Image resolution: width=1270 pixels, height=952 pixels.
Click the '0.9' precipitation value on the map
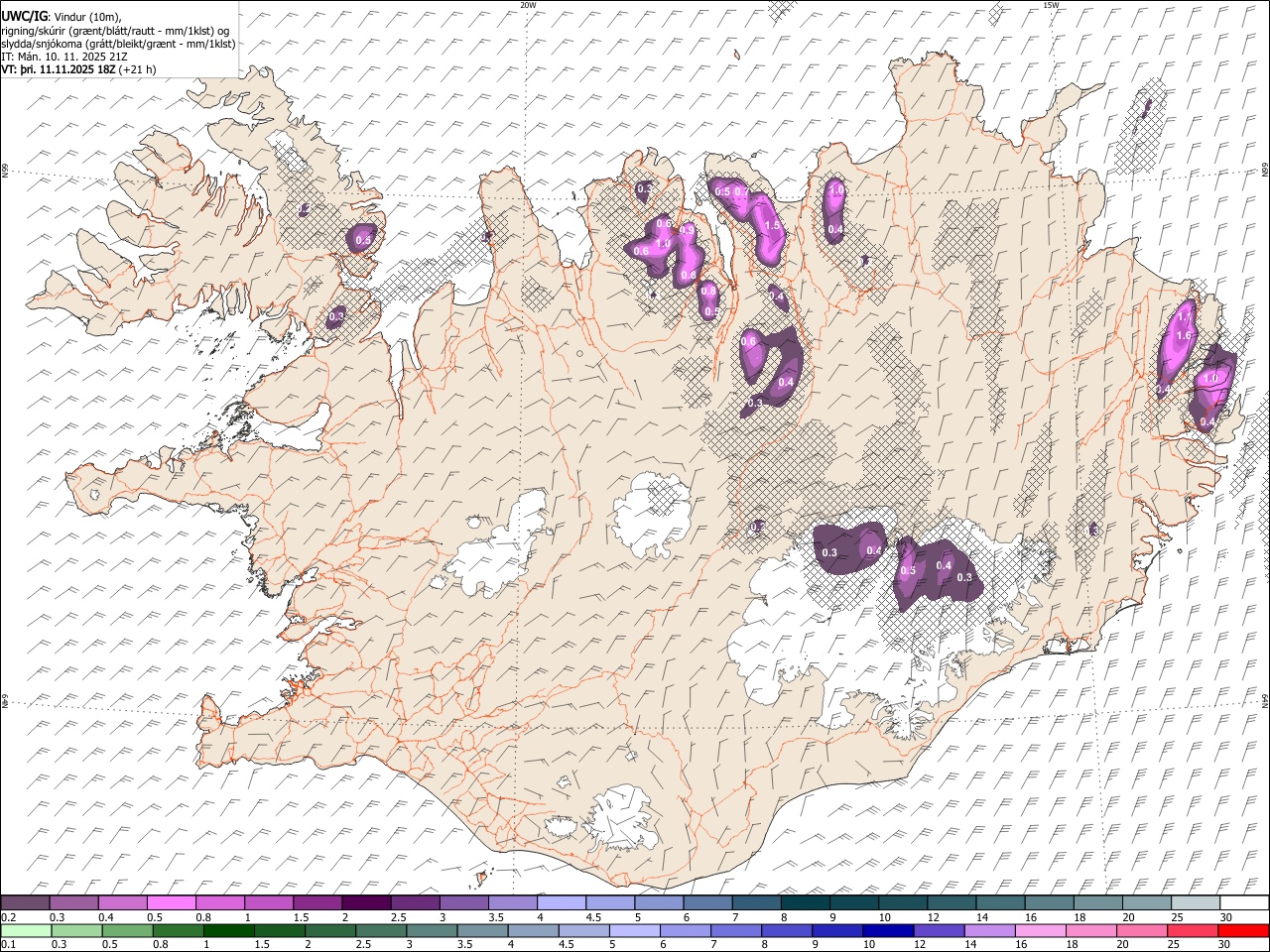(x=686, y=230)
